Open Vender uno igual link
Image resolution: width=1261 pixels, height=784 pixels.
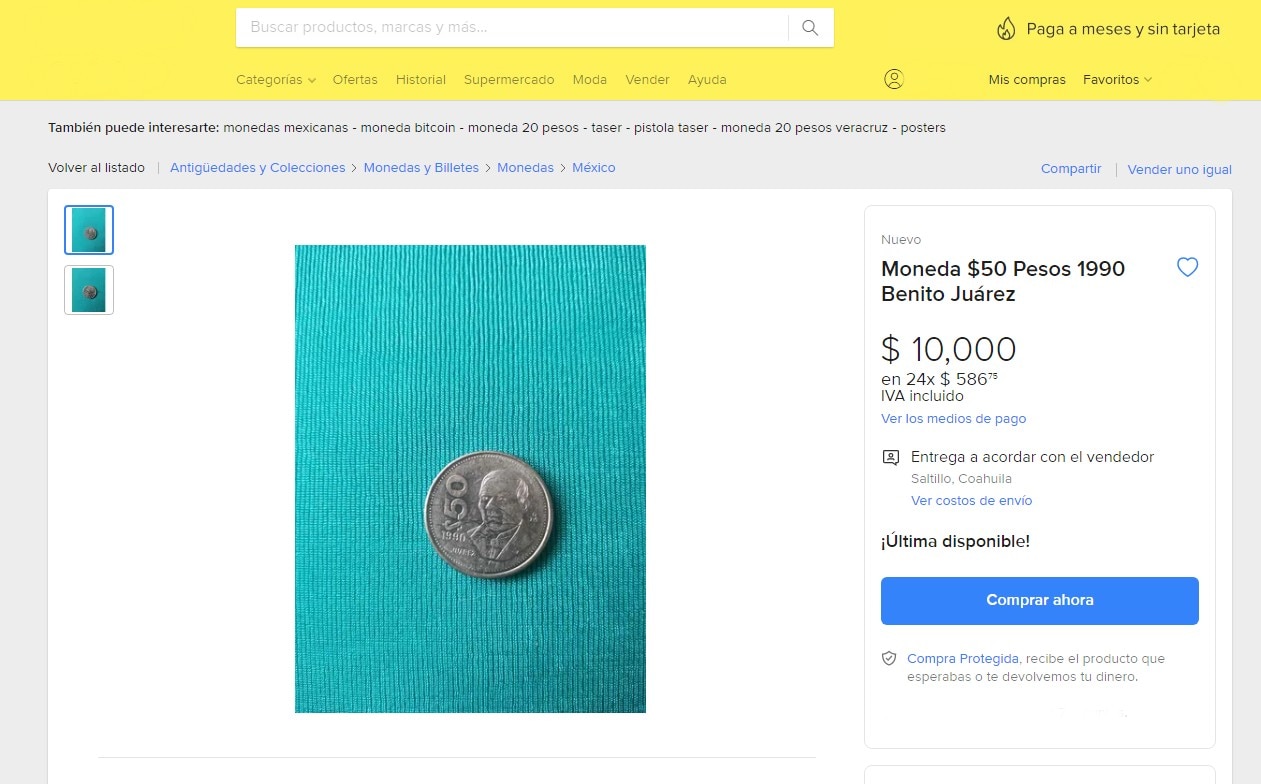[1179, 170]
